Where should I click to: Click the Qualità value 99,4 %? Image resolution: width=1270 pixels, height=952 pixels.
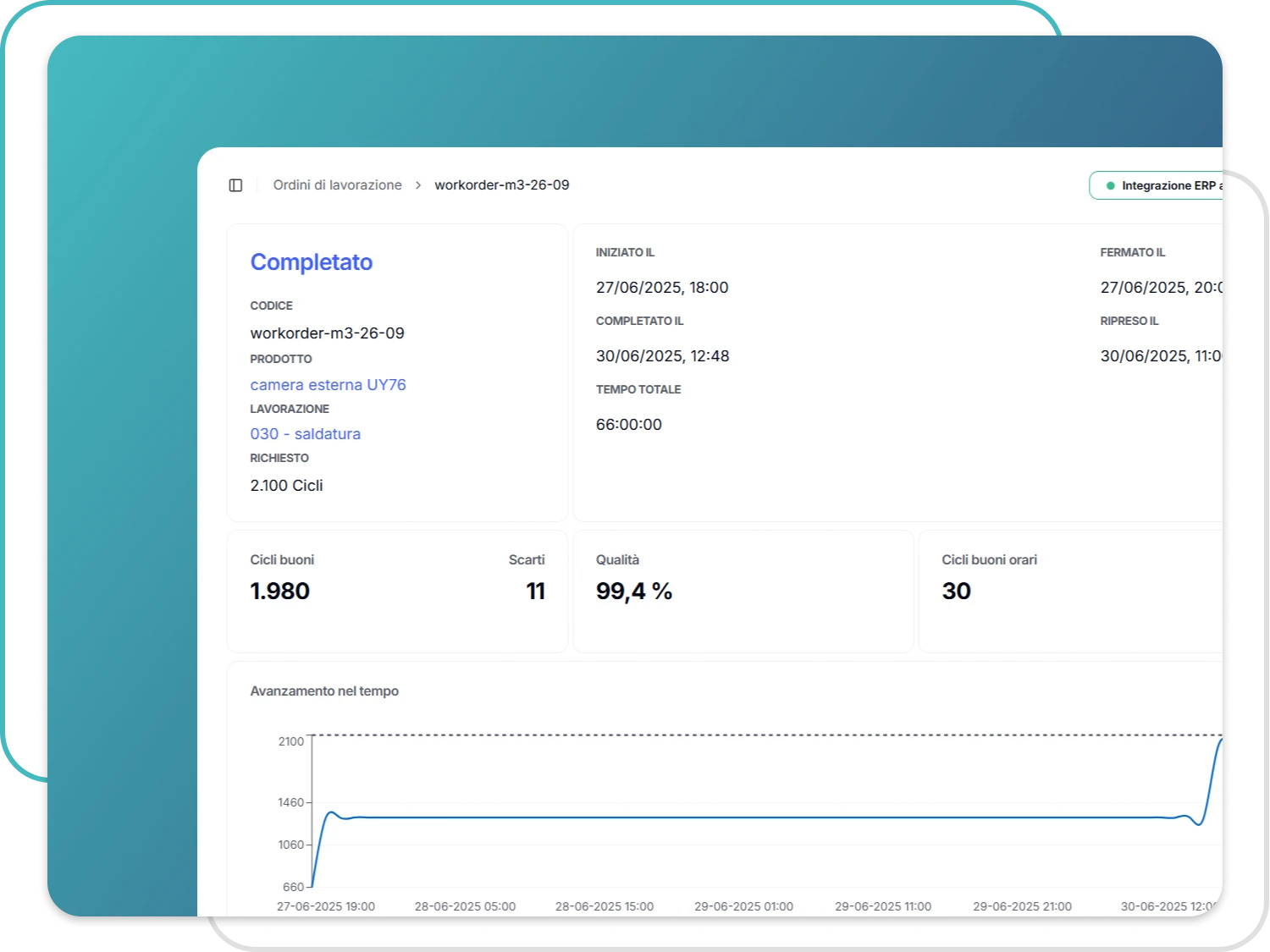pyautogui.click(x=633, y=592)
